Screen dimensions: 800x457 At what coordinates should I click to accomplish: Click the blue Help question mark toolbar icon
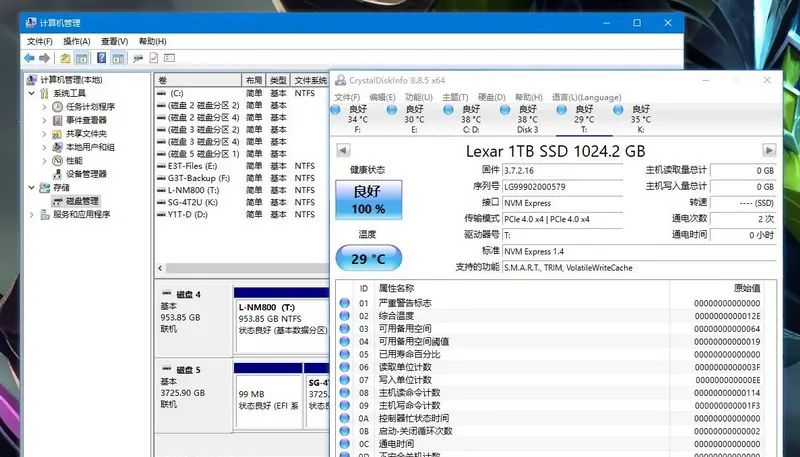(102, 58)
